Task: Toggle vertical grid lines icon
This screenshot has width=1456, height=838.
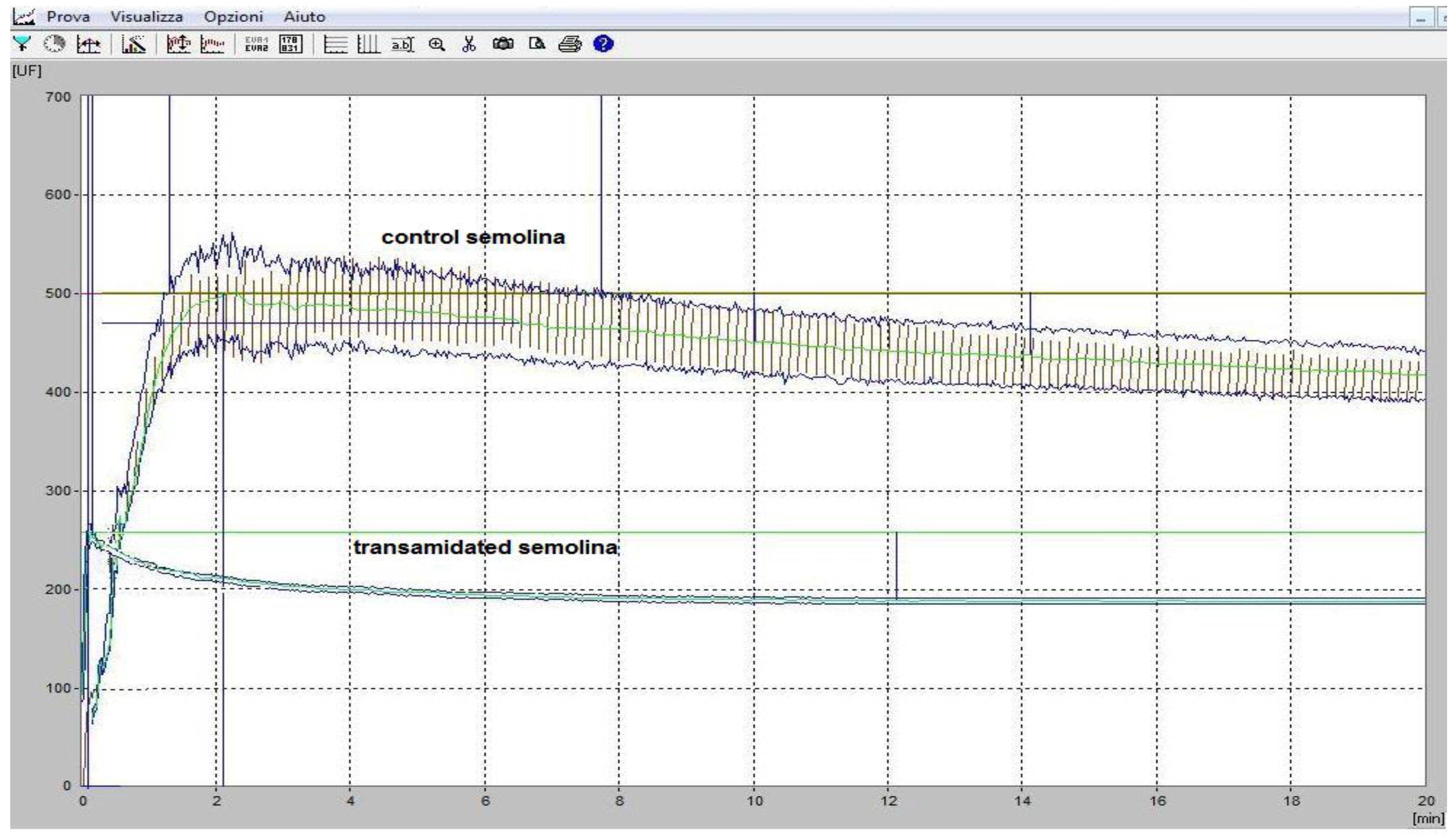Action: (x=368, y=44)
